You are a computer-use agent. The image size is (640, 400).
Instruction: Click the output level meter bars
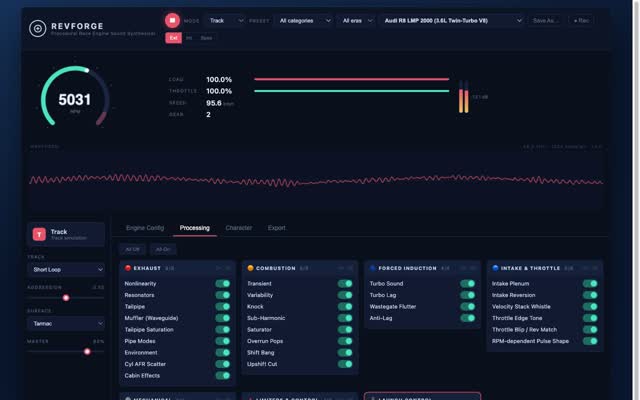coord(464,96)
